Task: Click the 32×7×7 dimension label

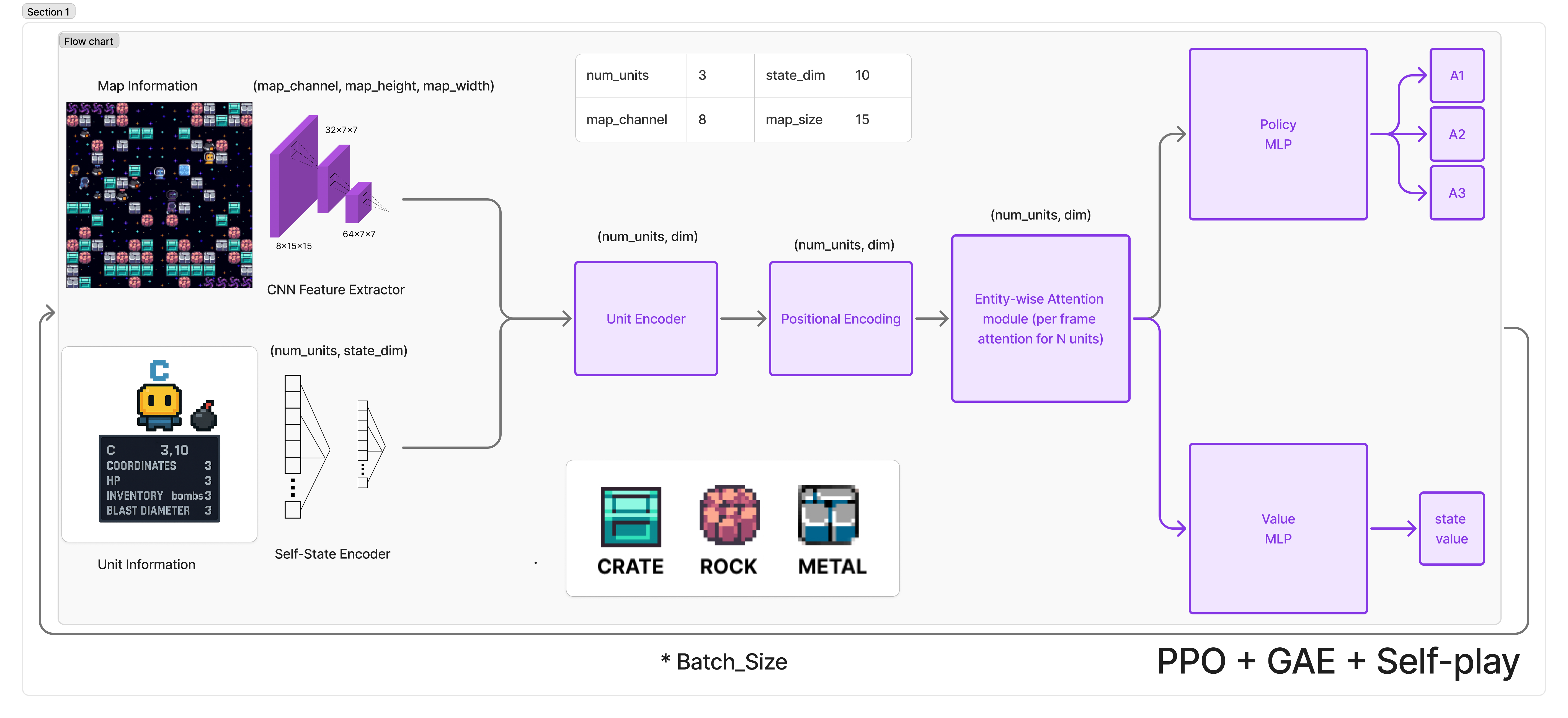Action: 342,130
